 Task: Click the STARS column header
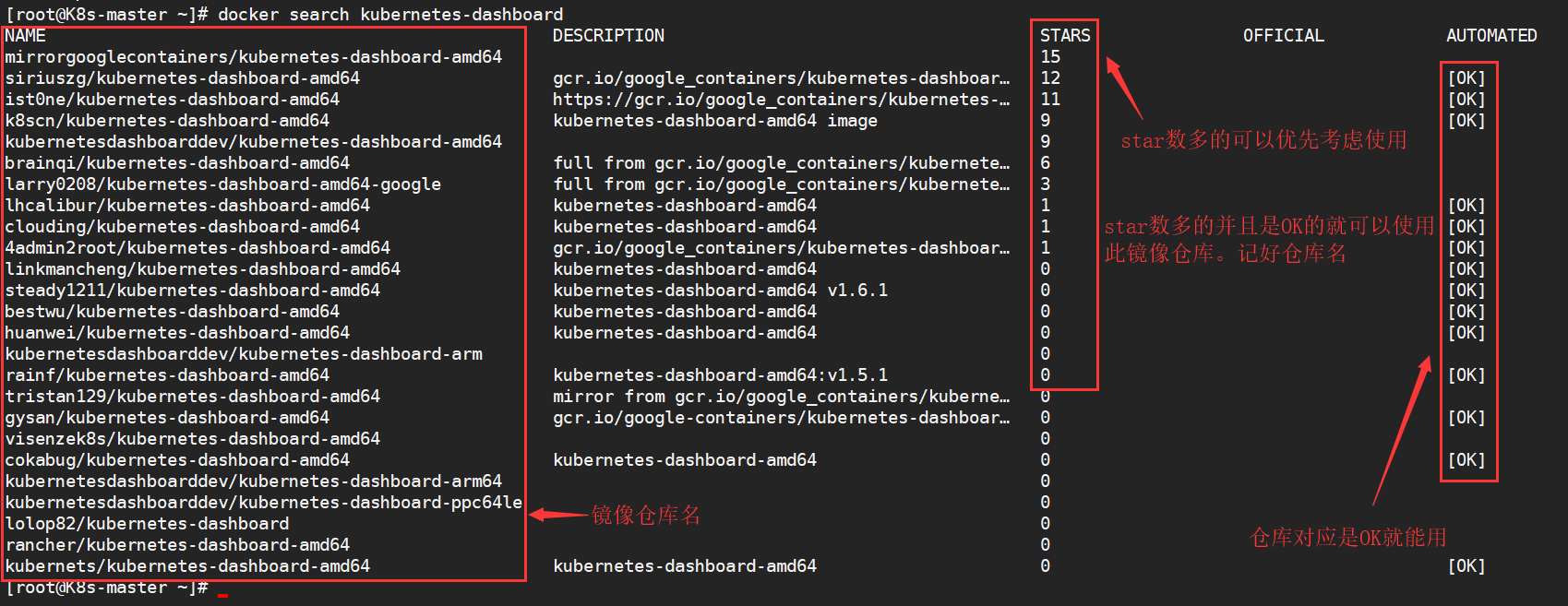click(1065, 36)
